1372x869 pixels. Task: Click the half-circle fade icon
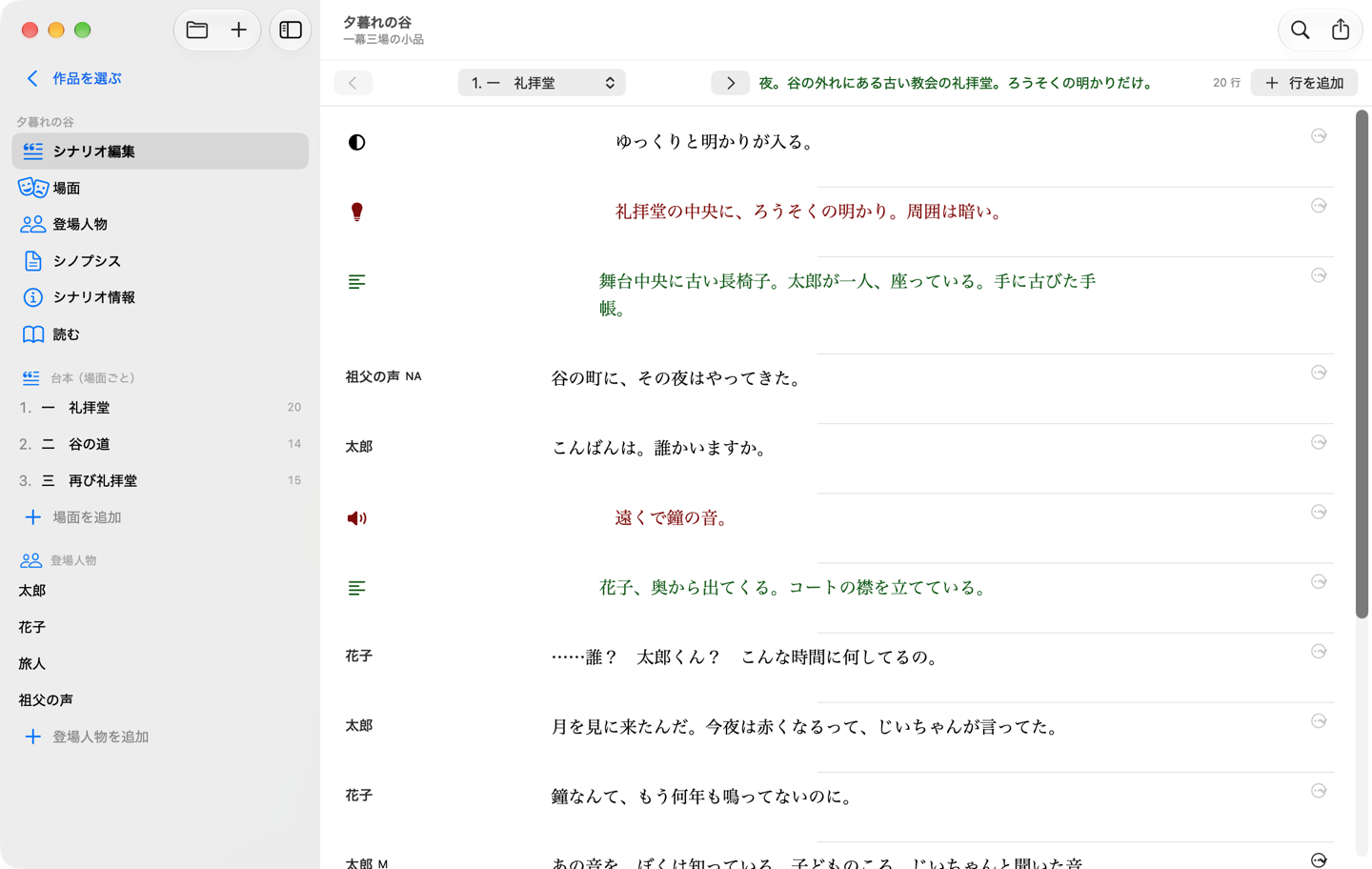click(x=356, y=142)
